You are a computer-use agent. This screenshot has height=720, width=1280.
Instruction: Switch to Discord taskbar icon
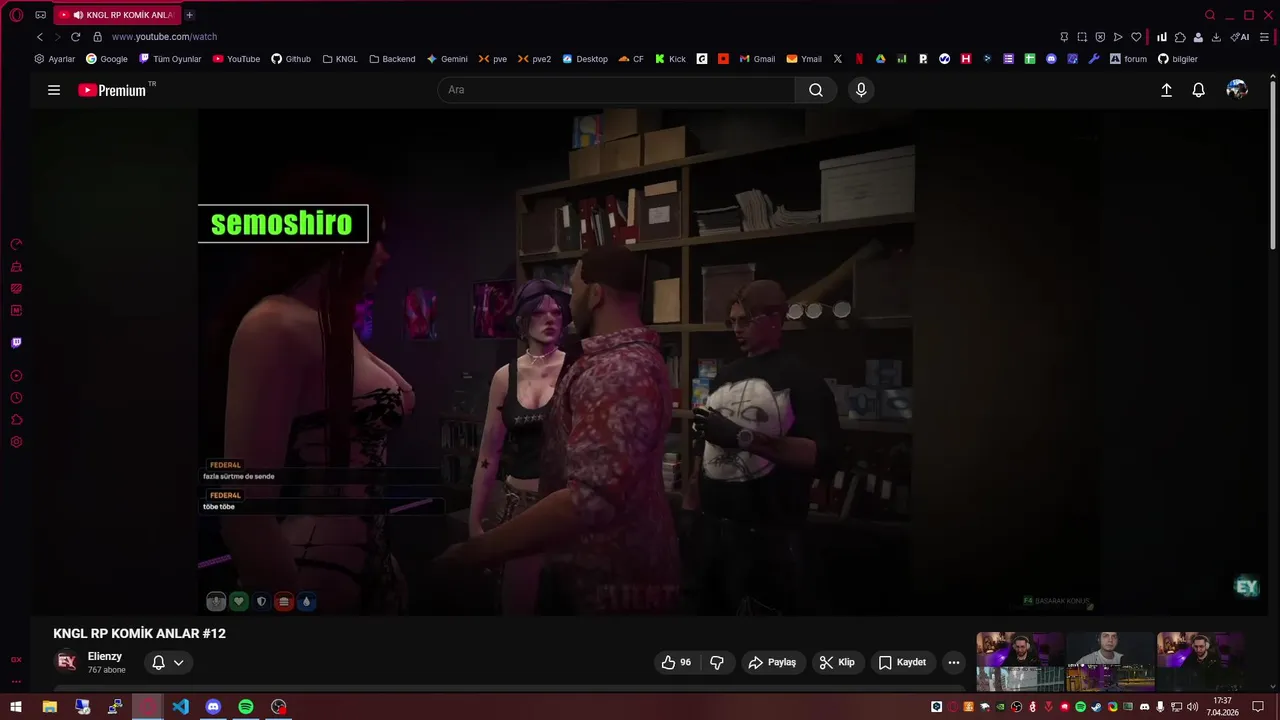click(213, 707)
